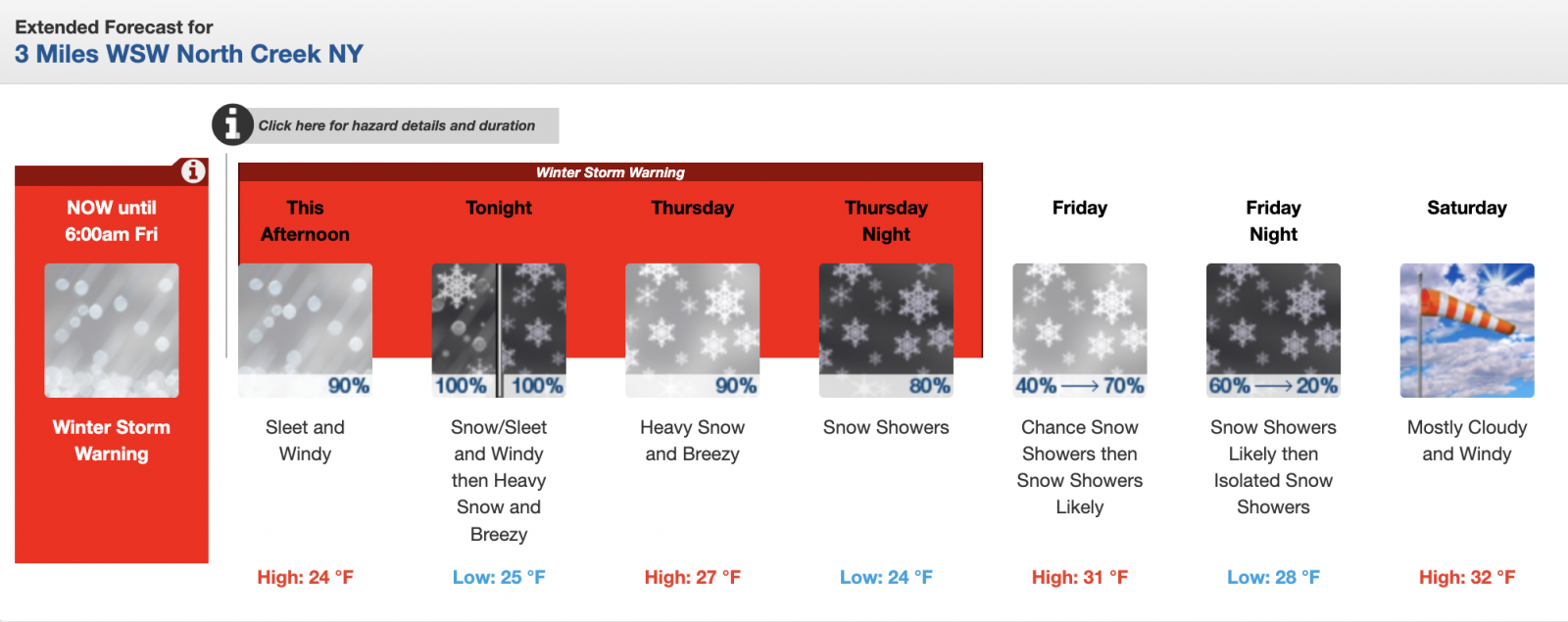Click the black hazard info circle icon
Screen dimensions: 1568x622
coord(232,124)
